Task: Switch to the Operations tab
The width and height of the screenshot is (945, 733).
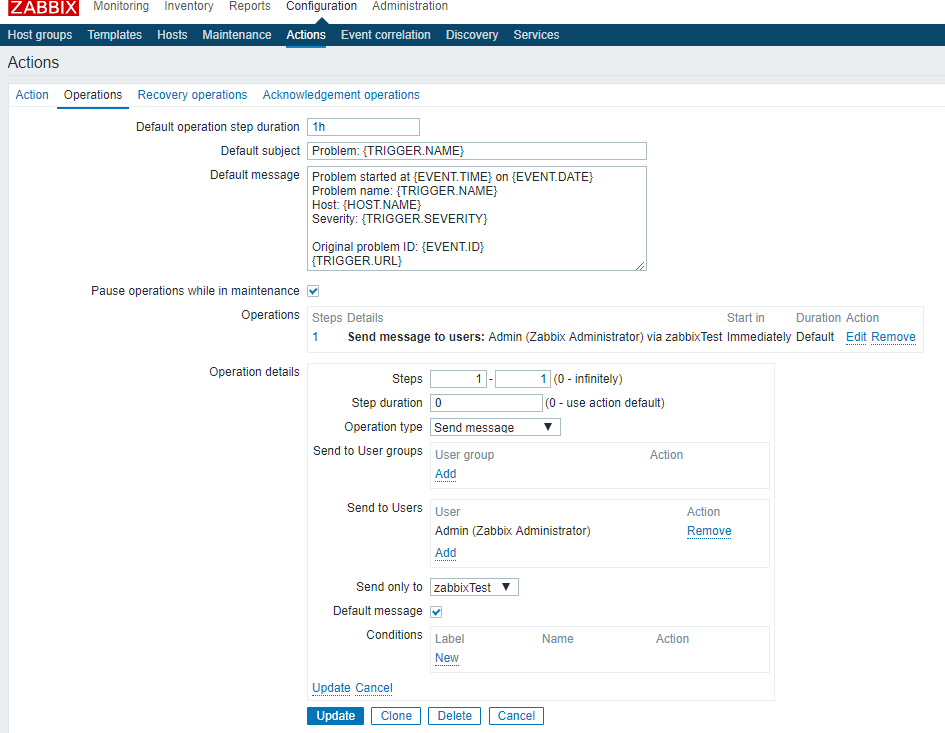Action: 93,95
